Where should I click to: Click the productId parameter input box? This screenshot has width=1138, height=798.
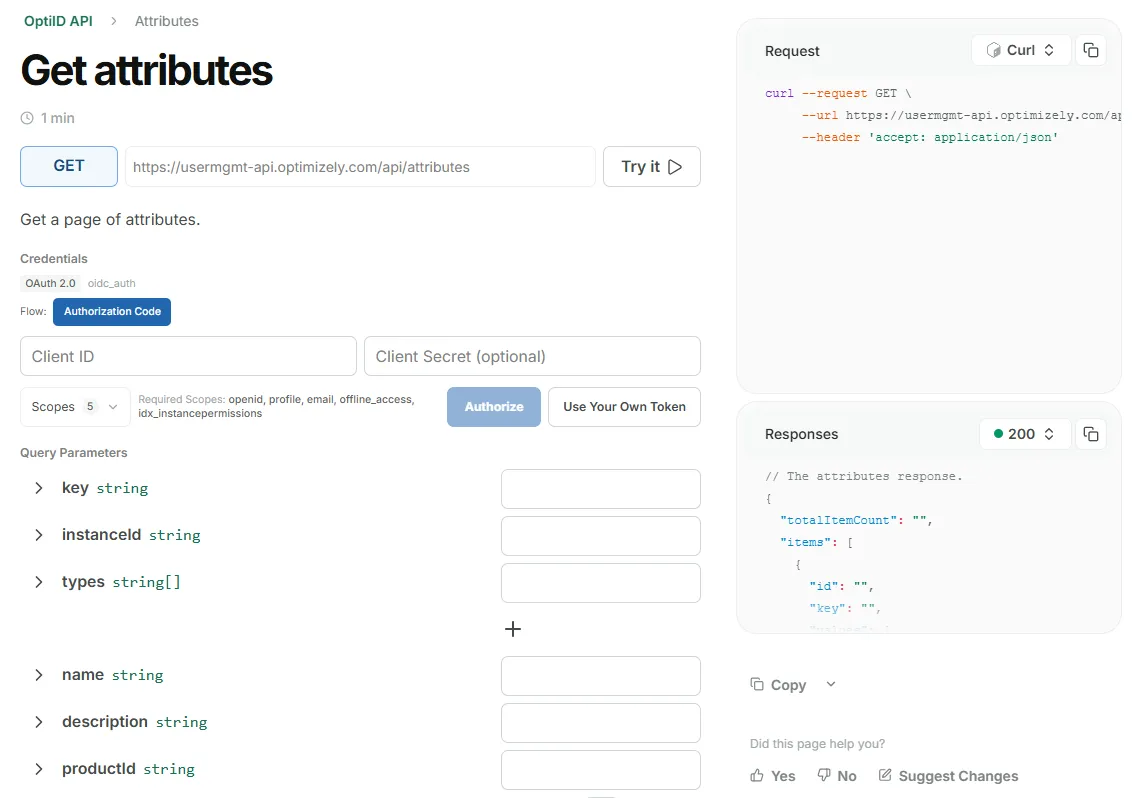(x=600, y=770)
